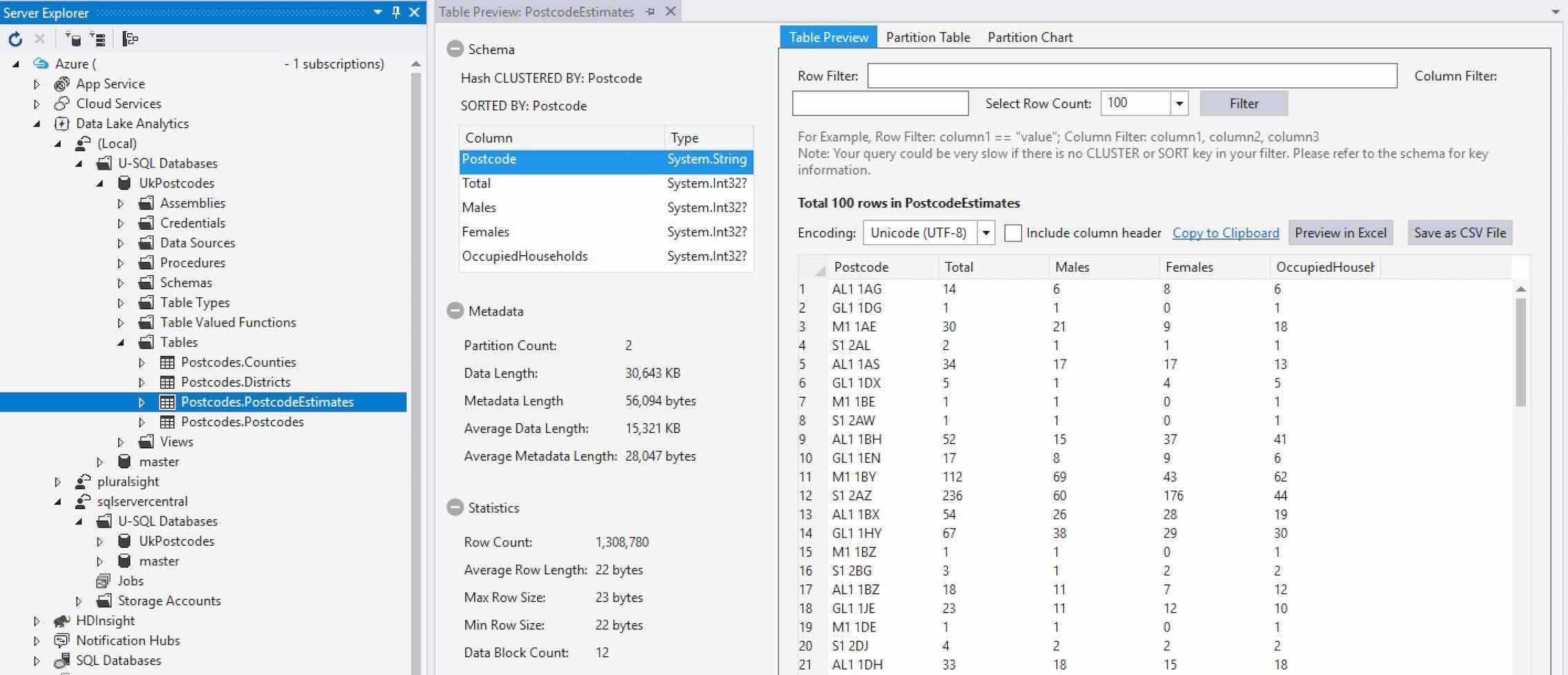Select the Table Valued Functions folder
Viewport: 1568px width, 675px height.
point(228,322)
